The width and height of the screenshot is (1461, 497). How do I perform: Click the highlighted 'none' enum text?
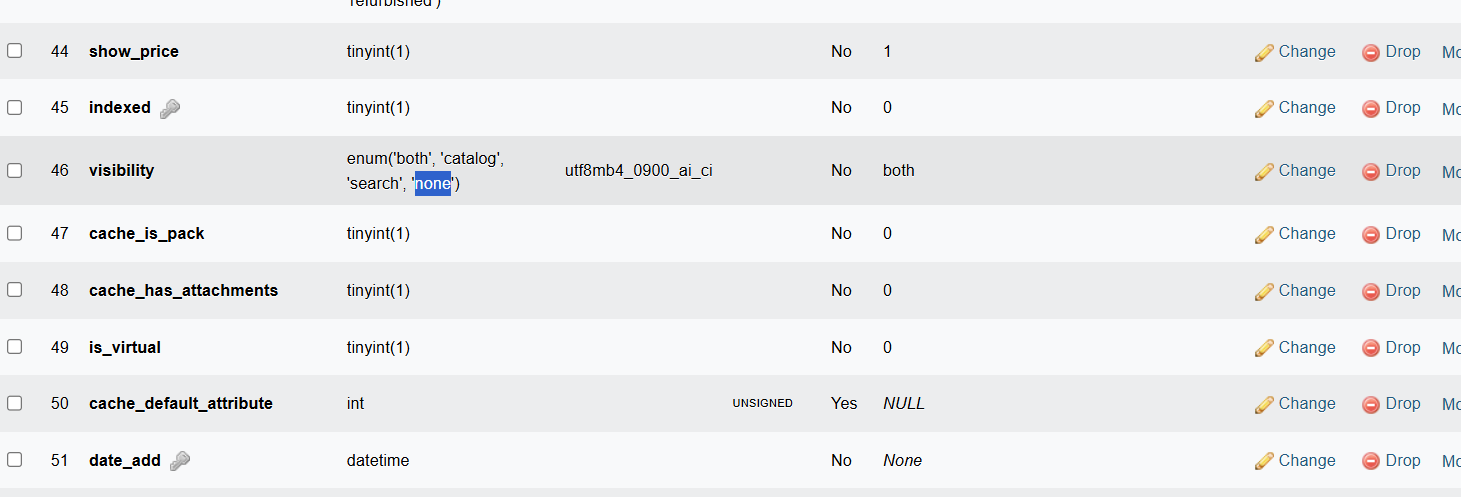click(433, 184)
